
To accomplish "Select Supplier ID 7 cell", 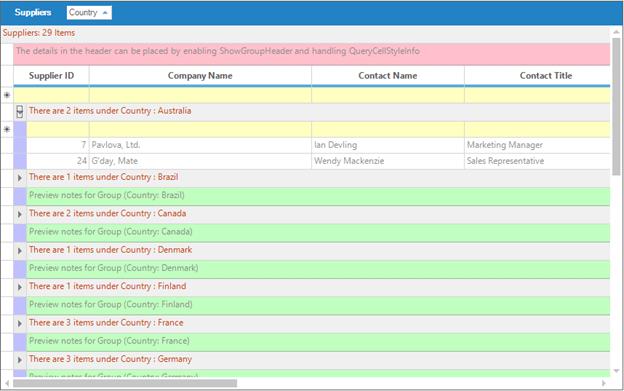I will (58, 145).
